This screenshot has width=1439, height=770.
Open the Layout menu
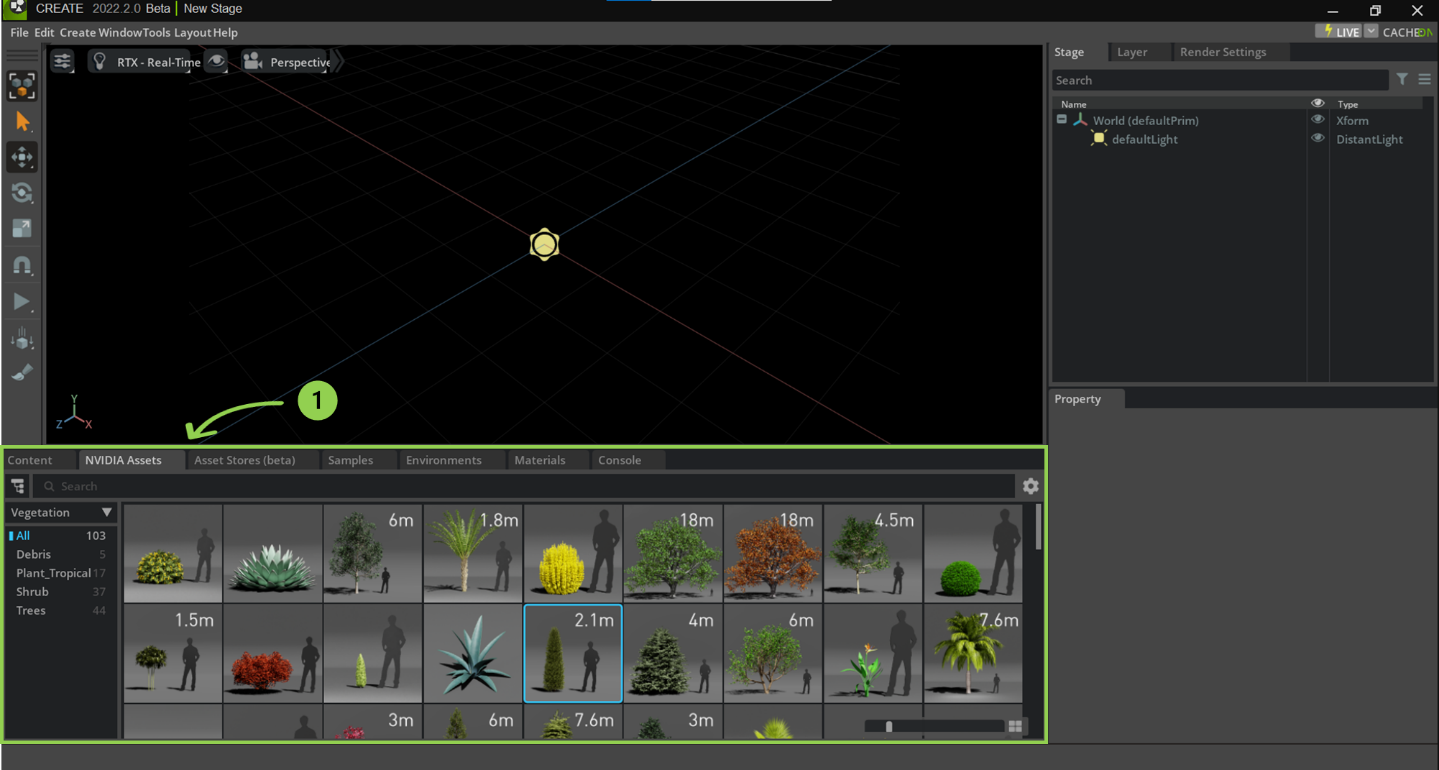[192, 32]
